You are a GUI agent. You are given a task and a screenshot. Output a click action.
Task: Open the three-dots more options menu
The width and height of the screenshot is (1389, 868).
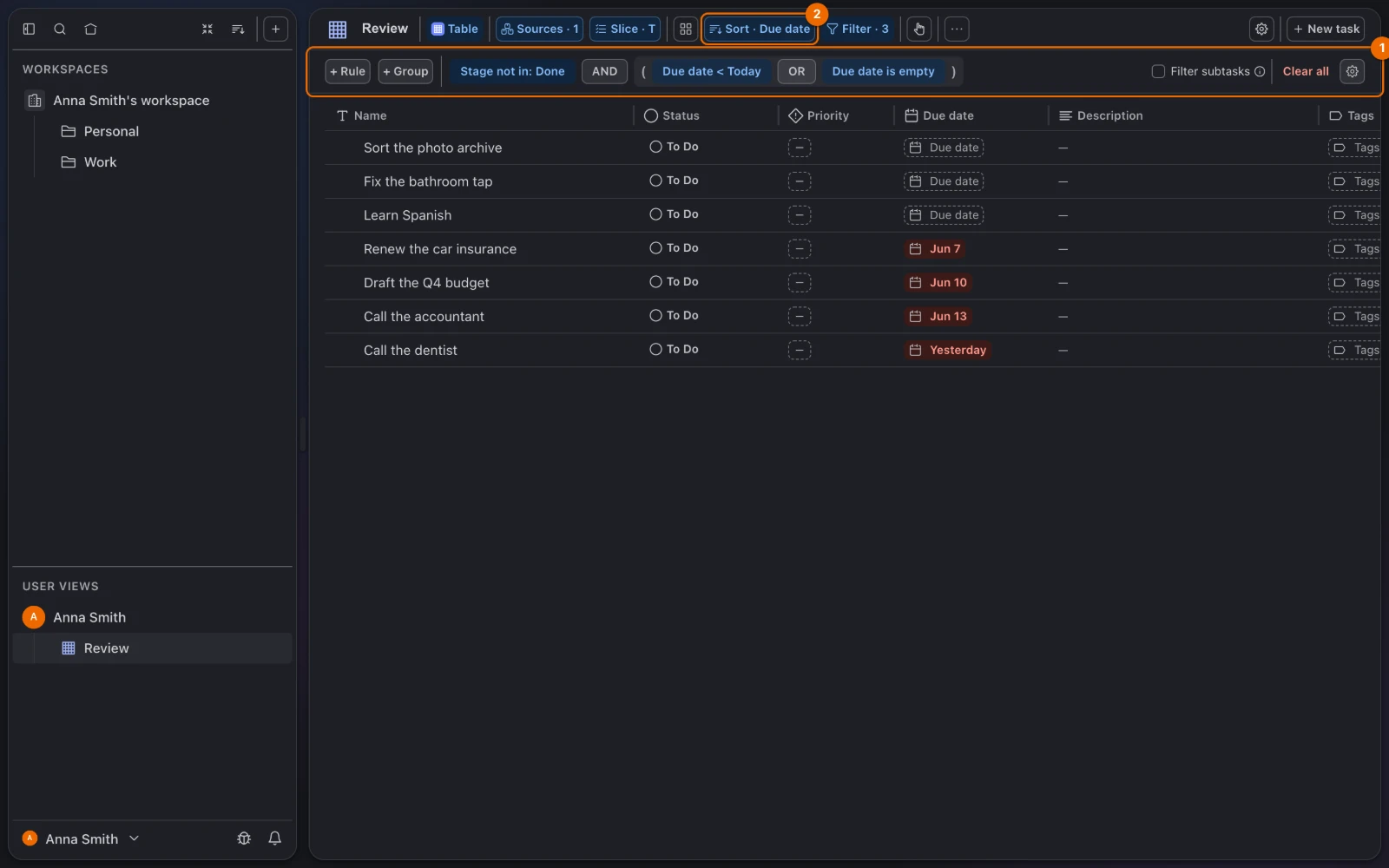(957, 29)
